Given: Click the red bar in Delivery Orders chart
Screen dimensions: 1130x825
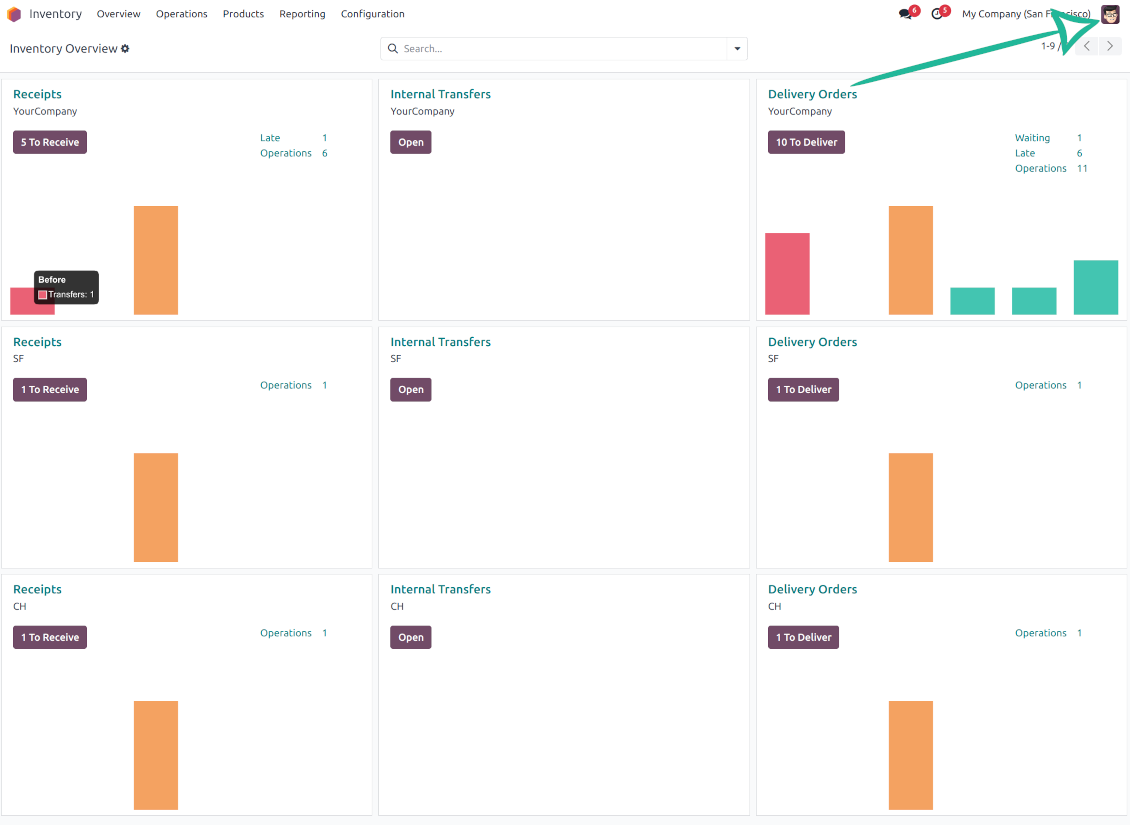Looking at the screenshot, I should coord(787,274).
